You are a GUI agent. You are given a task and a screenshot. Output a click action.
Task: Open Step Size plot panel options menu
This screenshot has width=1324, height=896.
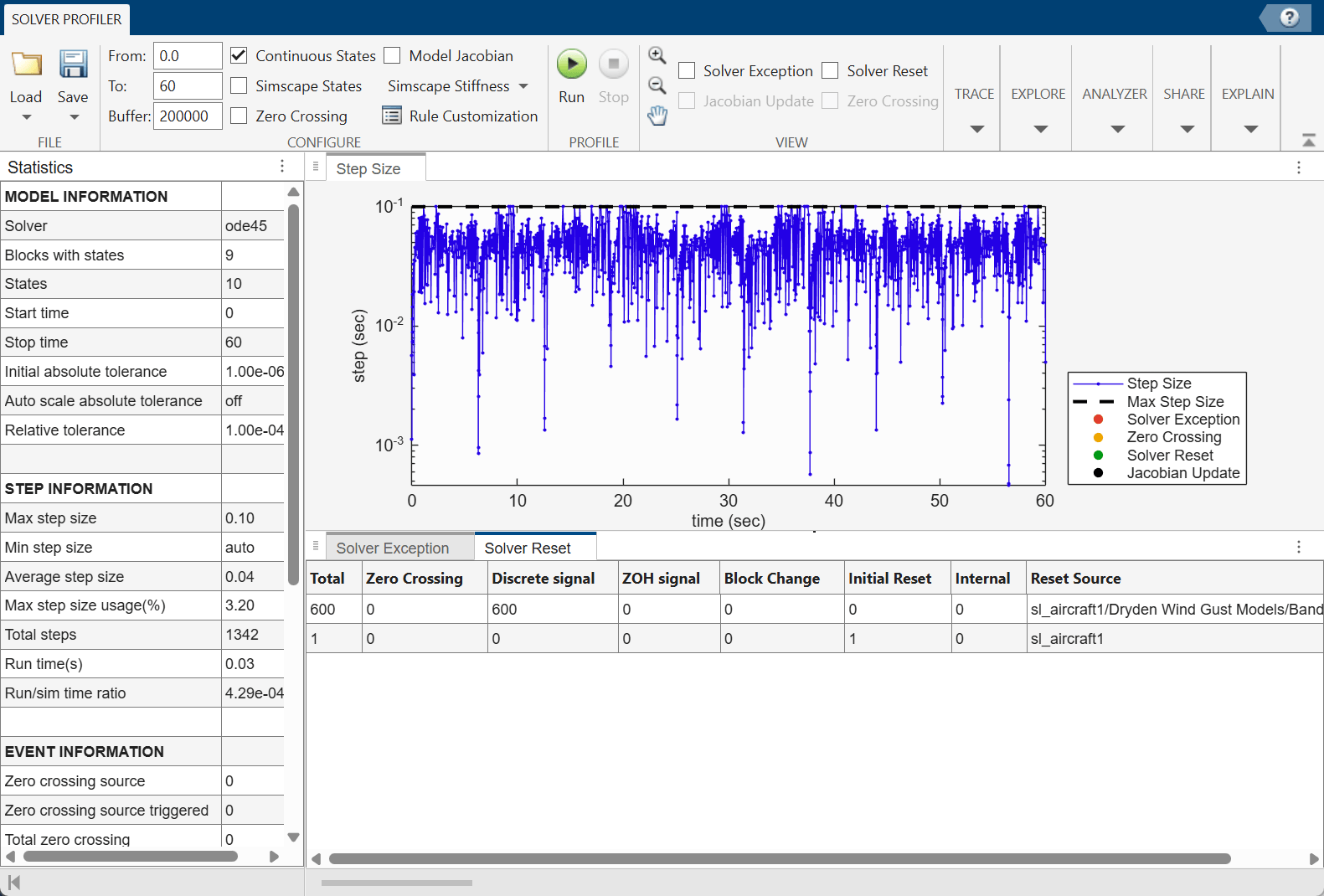pos(1299,167)
